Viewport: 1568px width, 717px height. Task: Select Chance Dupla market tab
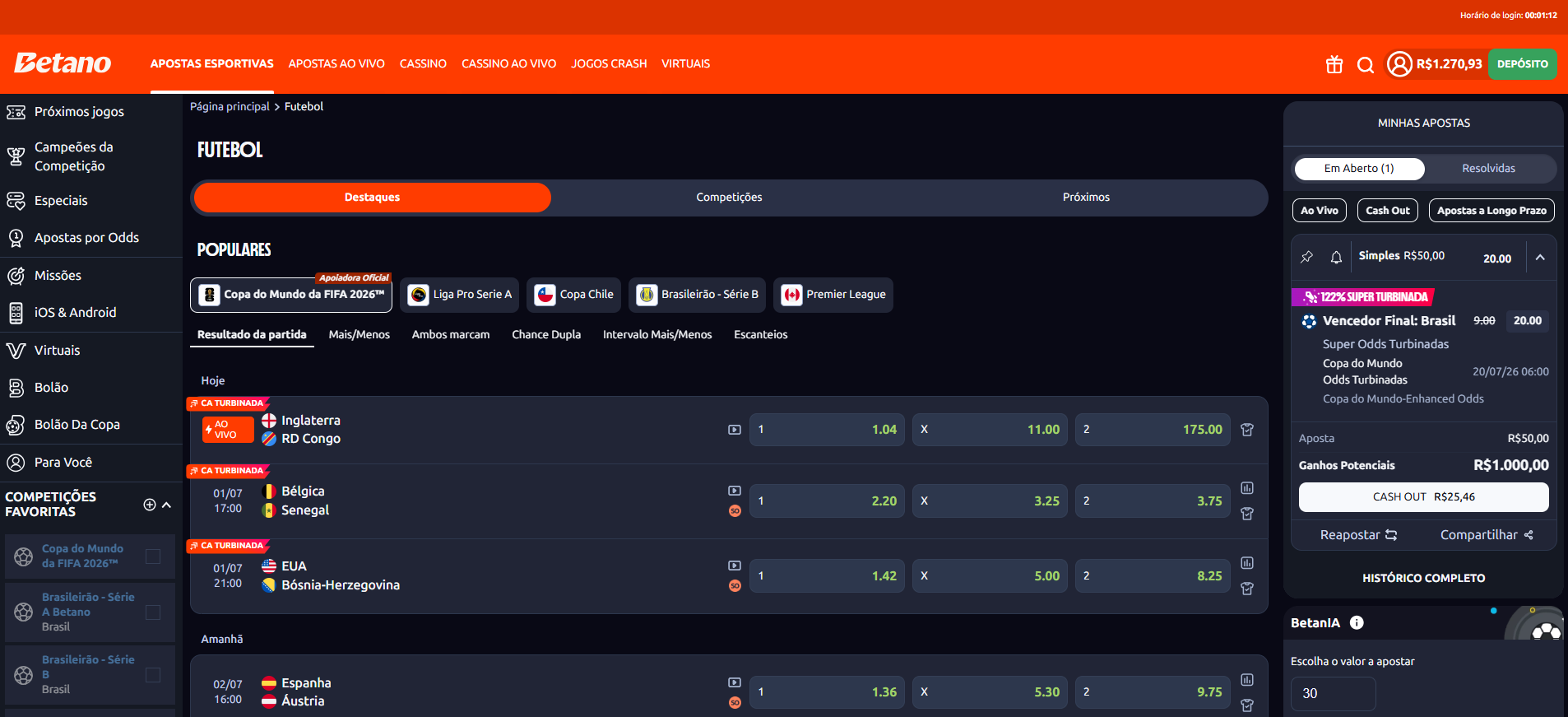546,335
